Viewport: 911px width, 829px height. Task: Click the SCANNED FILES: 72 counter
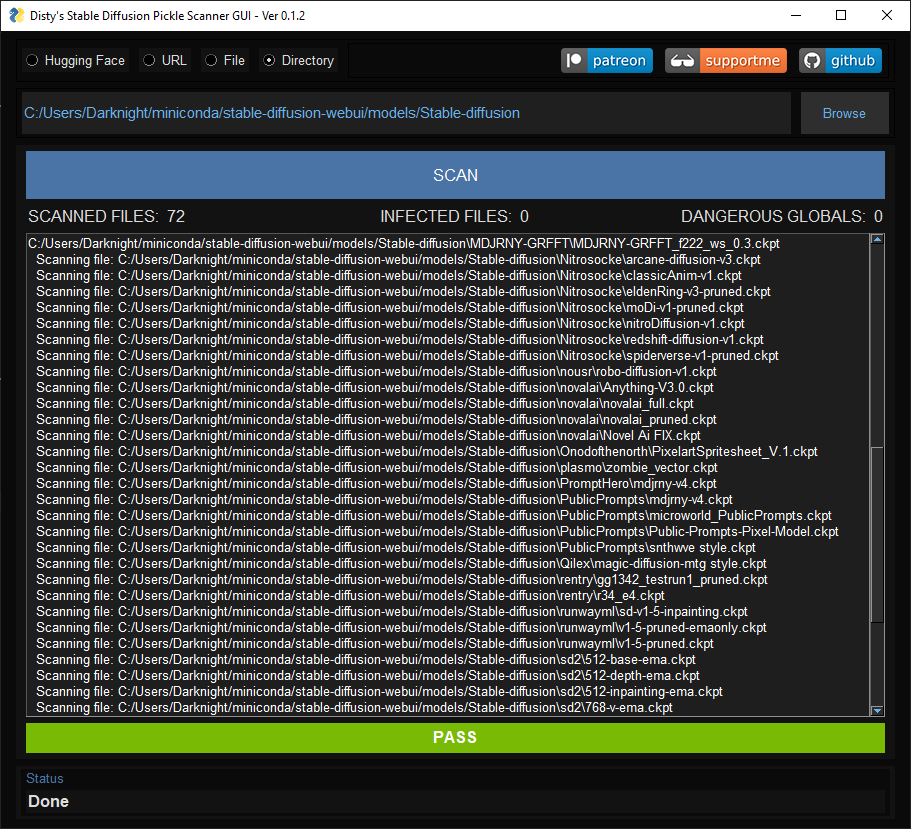pos(106,216)
